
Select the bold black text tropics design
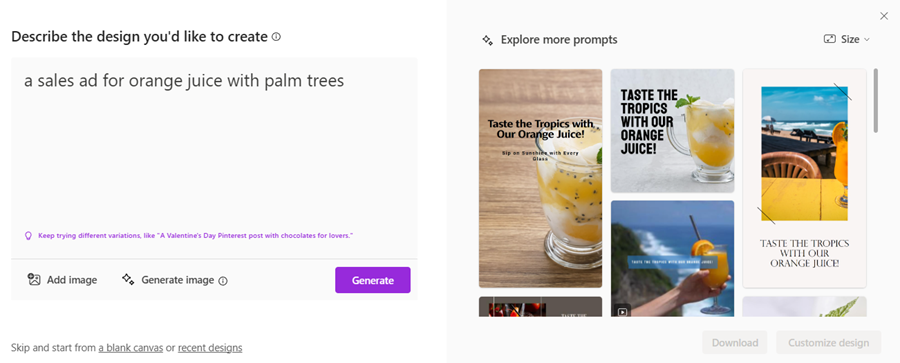(672, 131)
